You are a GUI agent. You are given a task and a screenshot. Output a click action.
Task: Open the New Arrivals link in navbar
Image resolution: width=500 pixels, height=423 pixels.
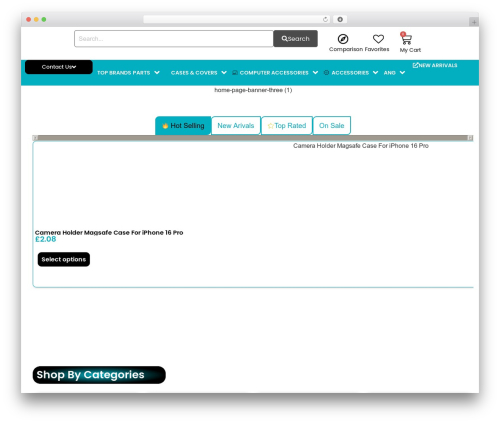coord(435,65)
